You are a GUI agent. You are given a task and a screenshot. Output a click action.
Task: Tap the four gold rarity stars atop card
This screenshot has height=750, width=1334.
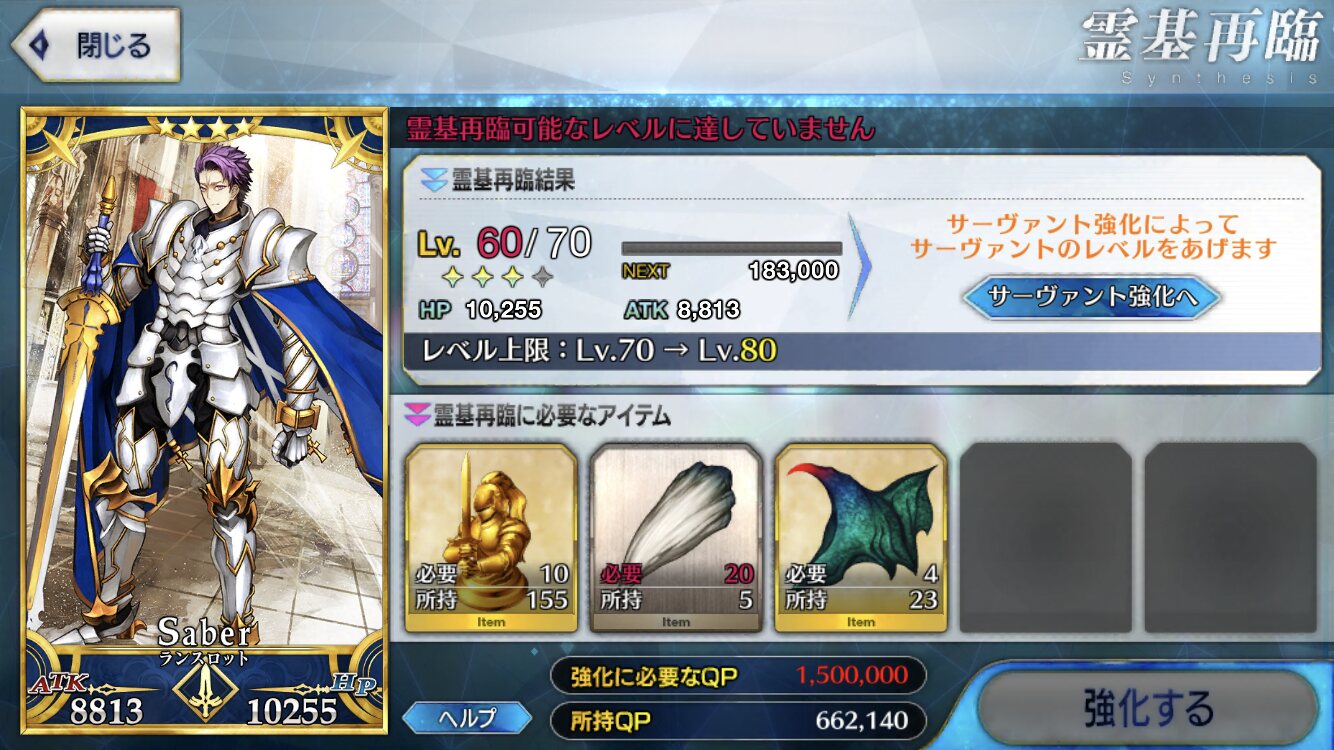pos(204,127)
